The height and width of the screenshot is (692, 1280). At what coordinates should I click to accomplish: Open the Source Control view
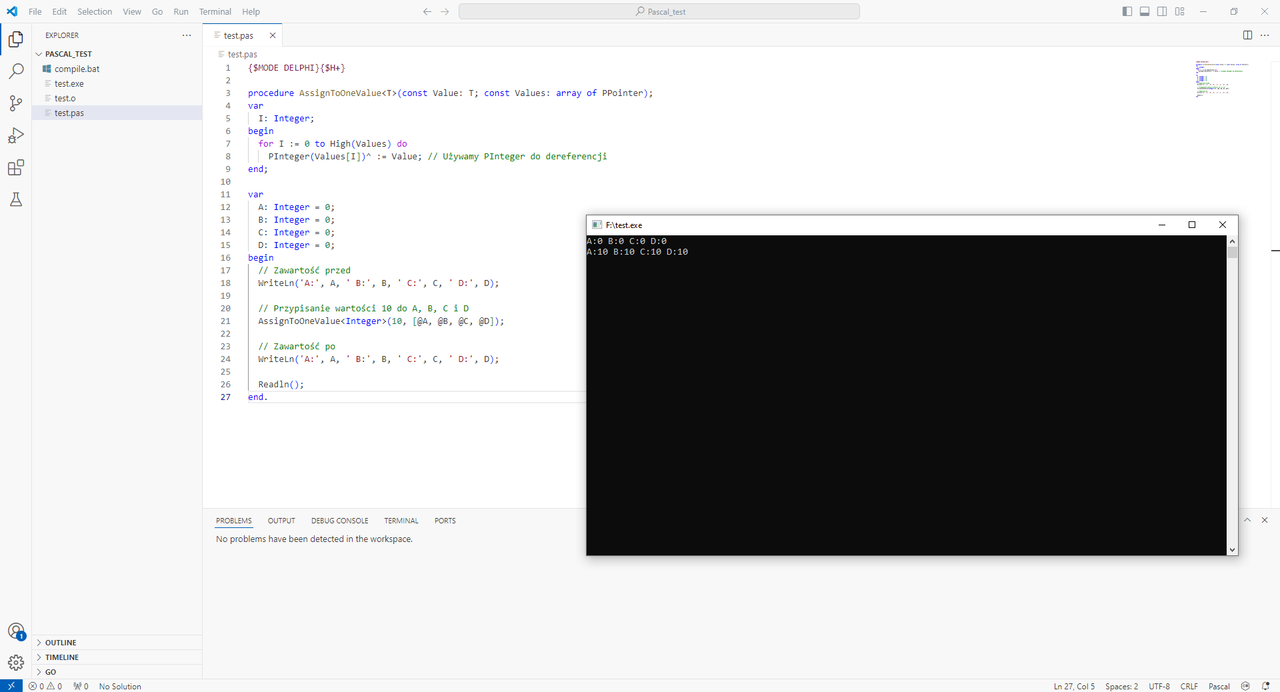(x=16, y=103)
